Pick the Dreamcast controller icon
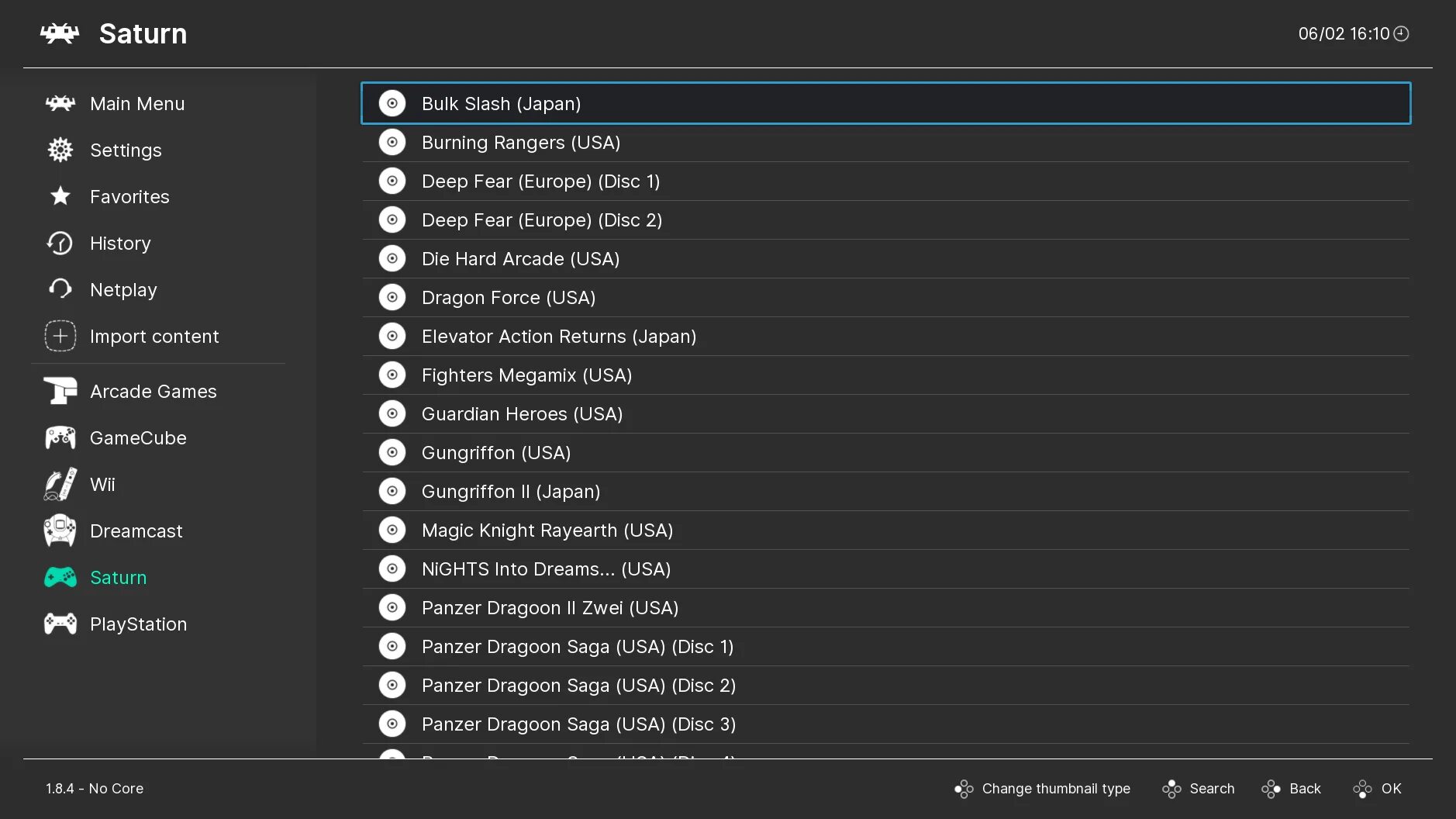Image resolution: width=1456 pixels, height=819 pixels. click(x=60, y=530)
